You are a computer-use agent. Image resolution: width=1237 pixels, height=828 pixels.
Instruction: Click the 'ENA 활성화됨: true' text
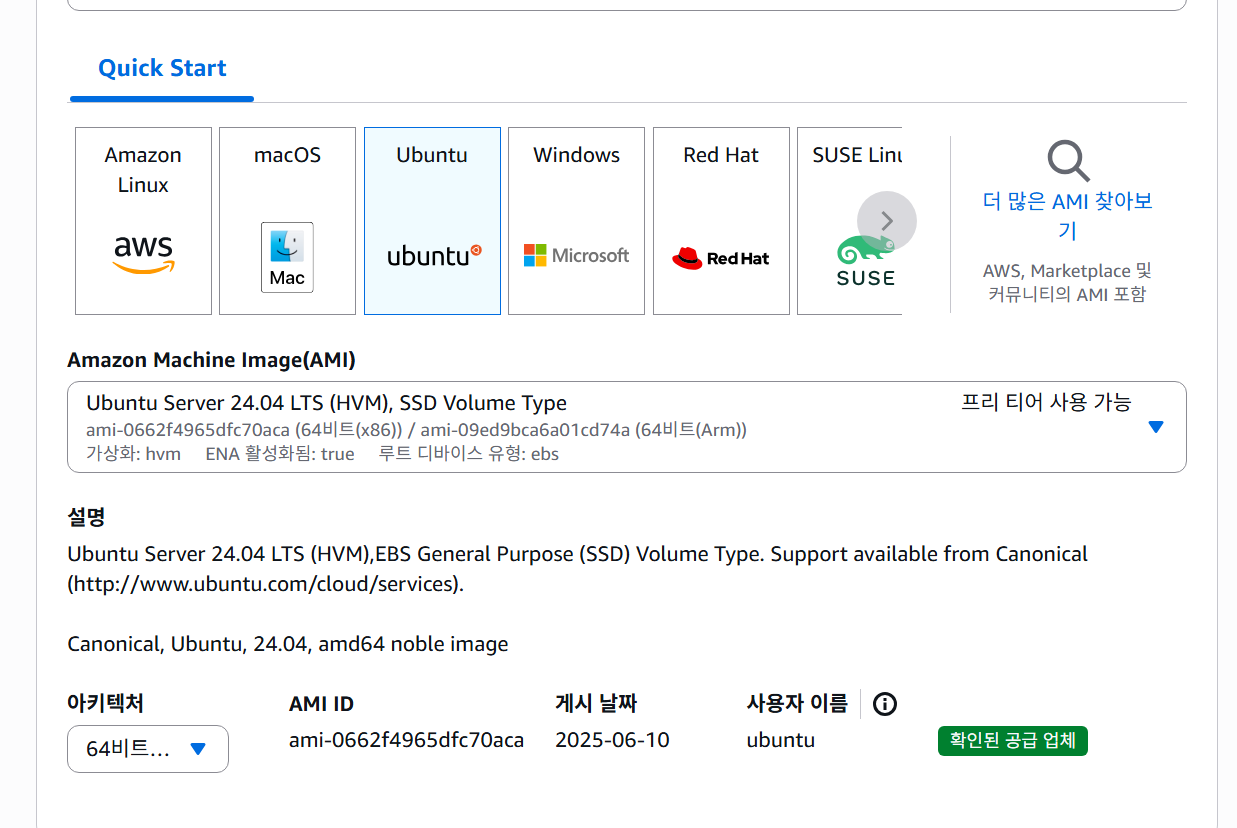pyautogui.click(x=280, y=454)
